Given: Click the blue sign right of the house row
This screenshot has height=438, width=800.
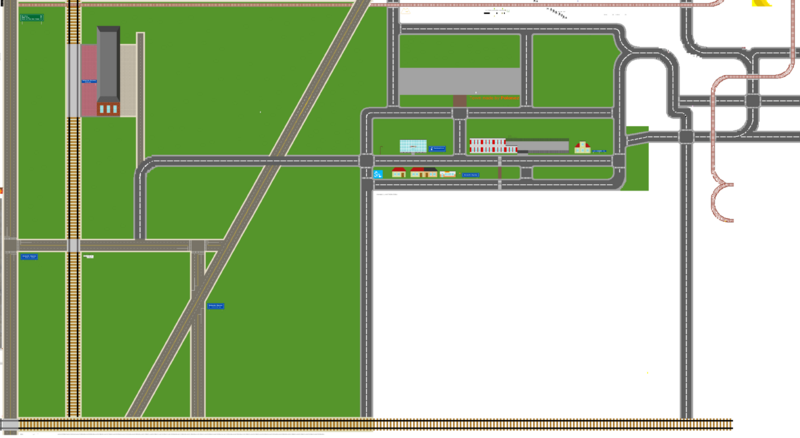Looking at the screenshot, I should (x=471, y=174).
